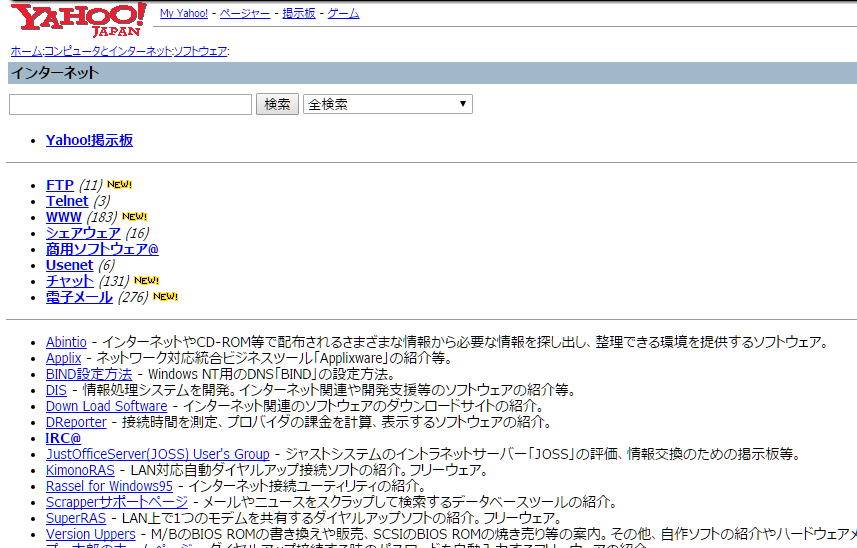
Task: Open the Abintio site link
Action: click(66, 342)
